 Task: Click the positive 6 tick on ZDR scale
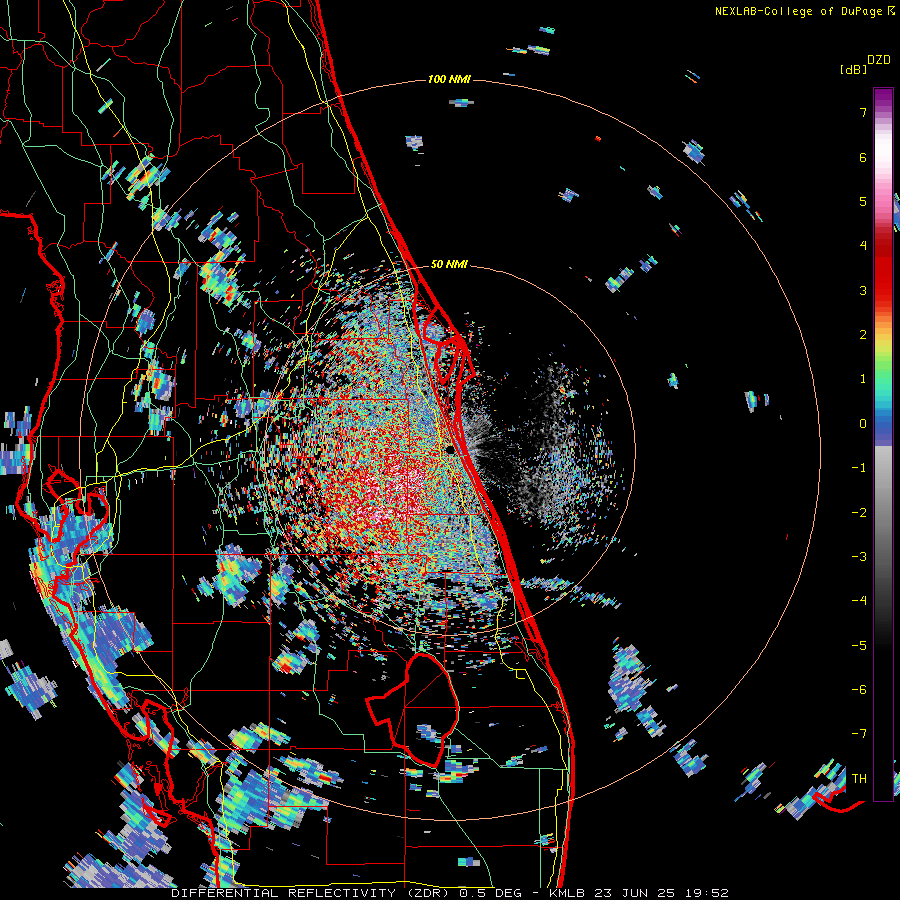point(863,157)
